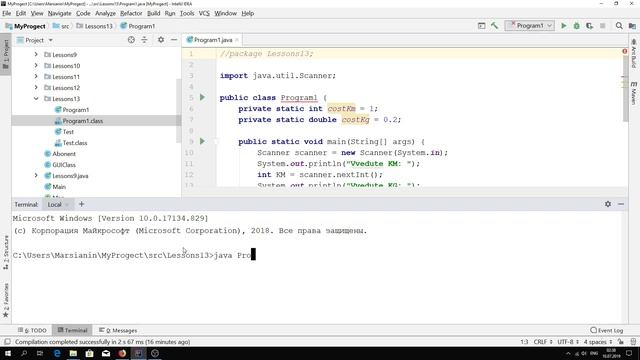The image size is (640, 360).
Task: Expand the Lessons9 folder
Action: click(36, 54)
